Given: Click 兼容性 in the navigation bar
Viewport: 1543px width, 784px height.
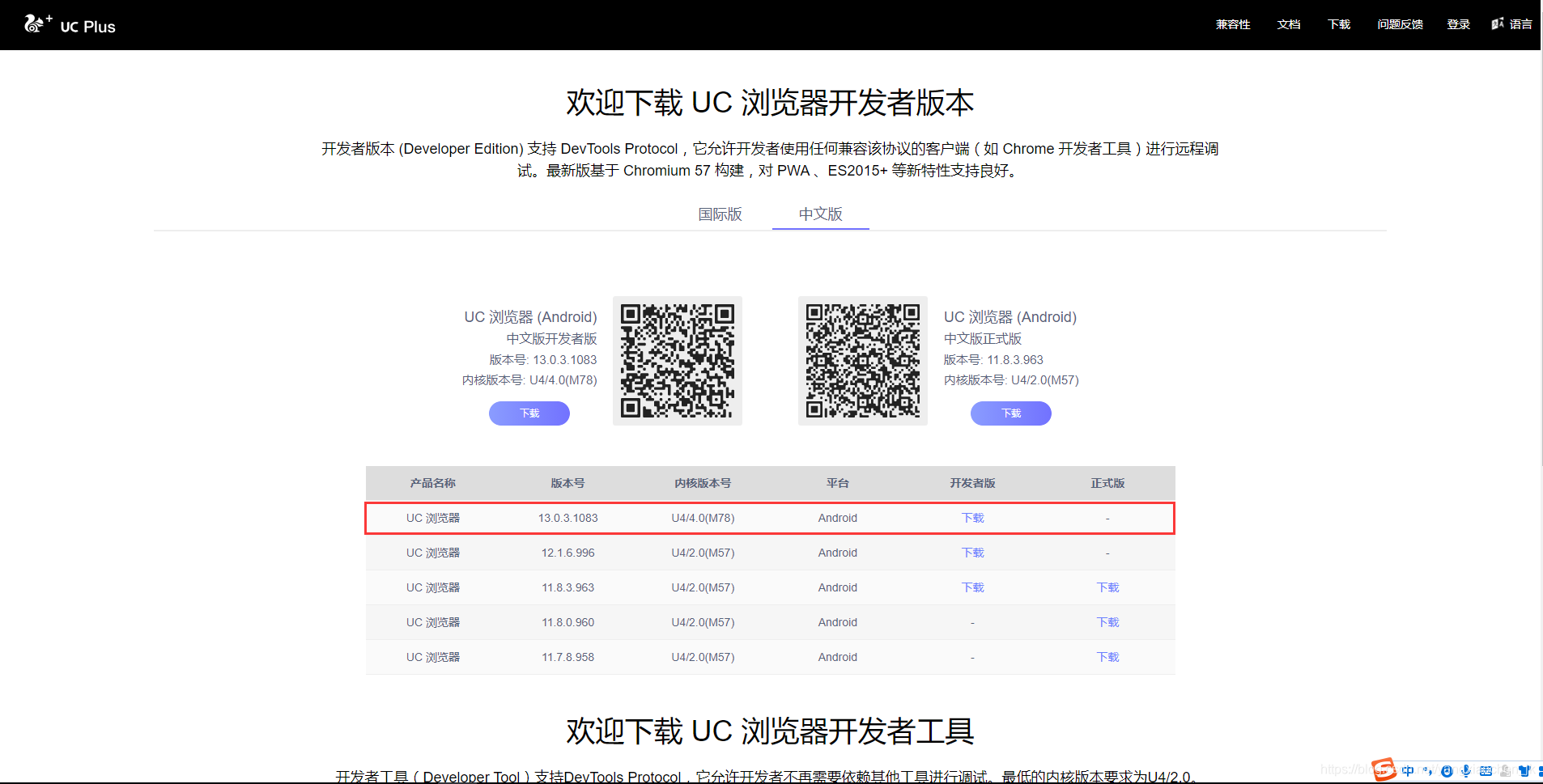Looking at the screenshot, I should tap(1232, 23).
